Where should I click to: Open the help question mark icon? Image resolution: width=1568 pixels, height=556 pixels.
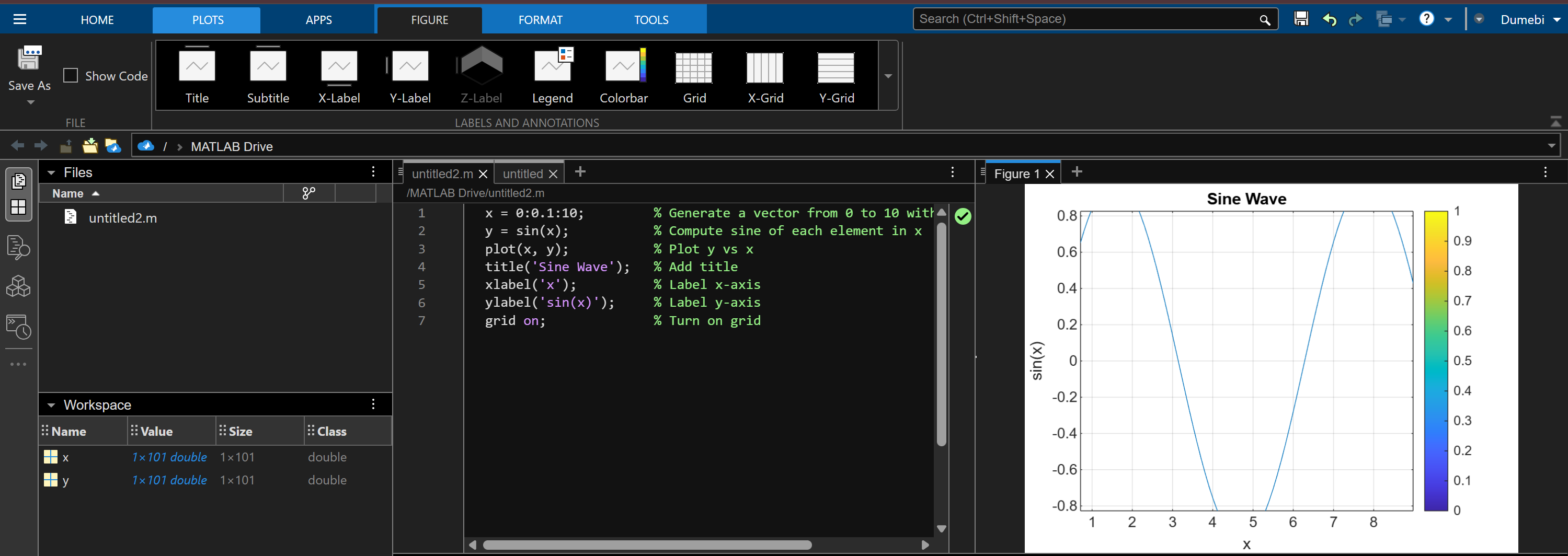[x=1426, y=19]
